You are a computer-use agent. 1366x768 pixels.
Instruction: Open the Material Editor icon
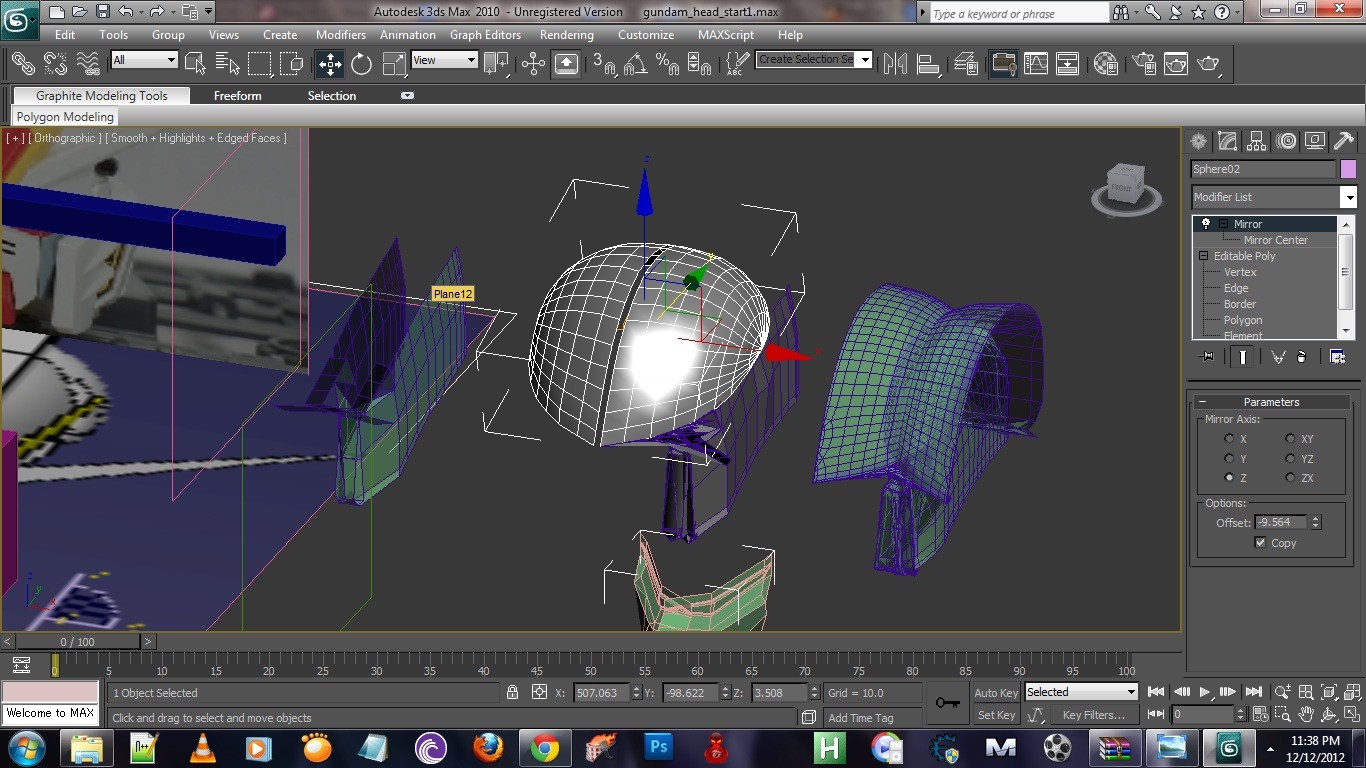pyautogui.click(x=1106, y=64)
